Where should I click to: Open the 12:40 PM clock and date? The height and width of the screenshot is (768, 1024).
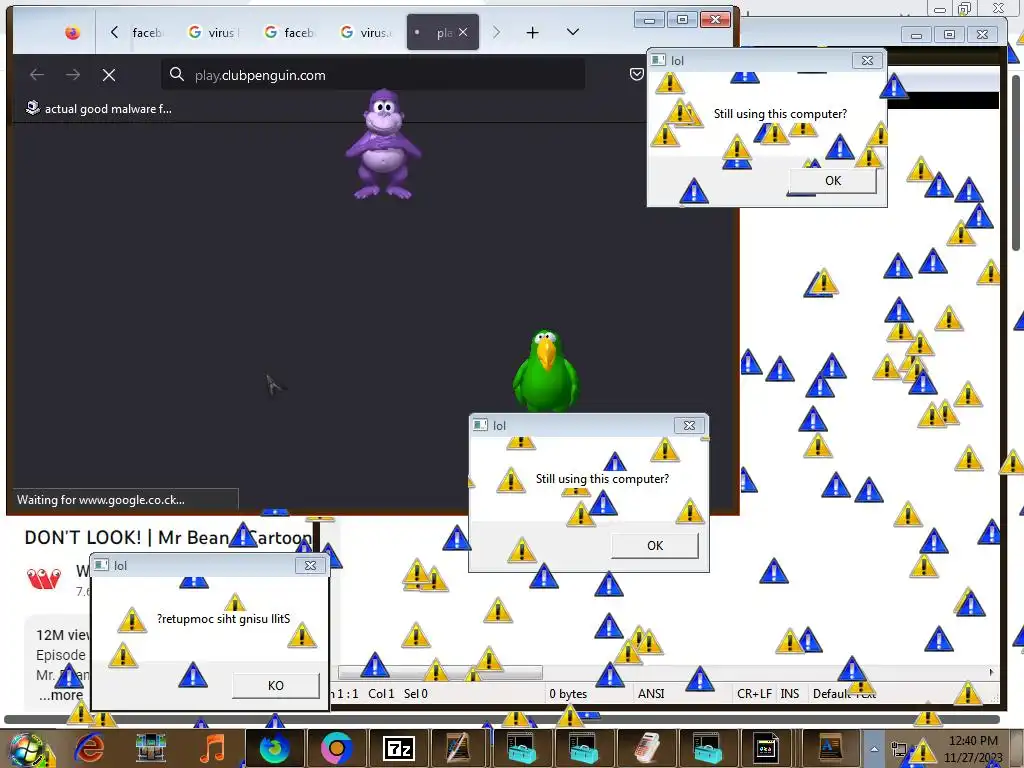(972, 749)
